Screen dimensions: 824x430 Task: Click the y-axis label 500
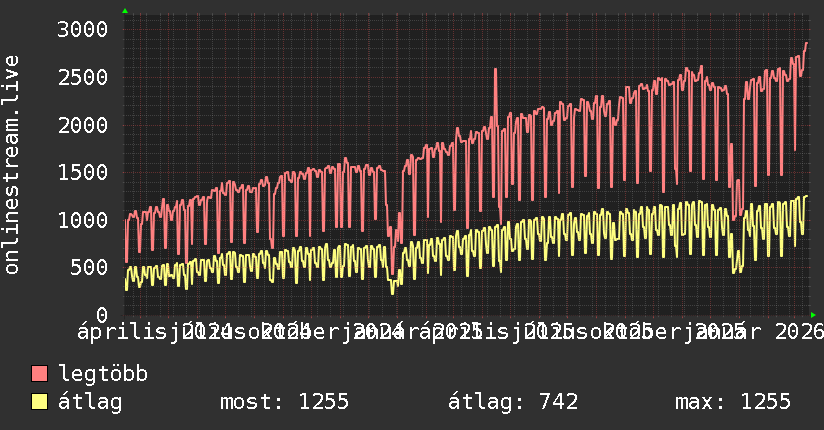coord(89,268)
